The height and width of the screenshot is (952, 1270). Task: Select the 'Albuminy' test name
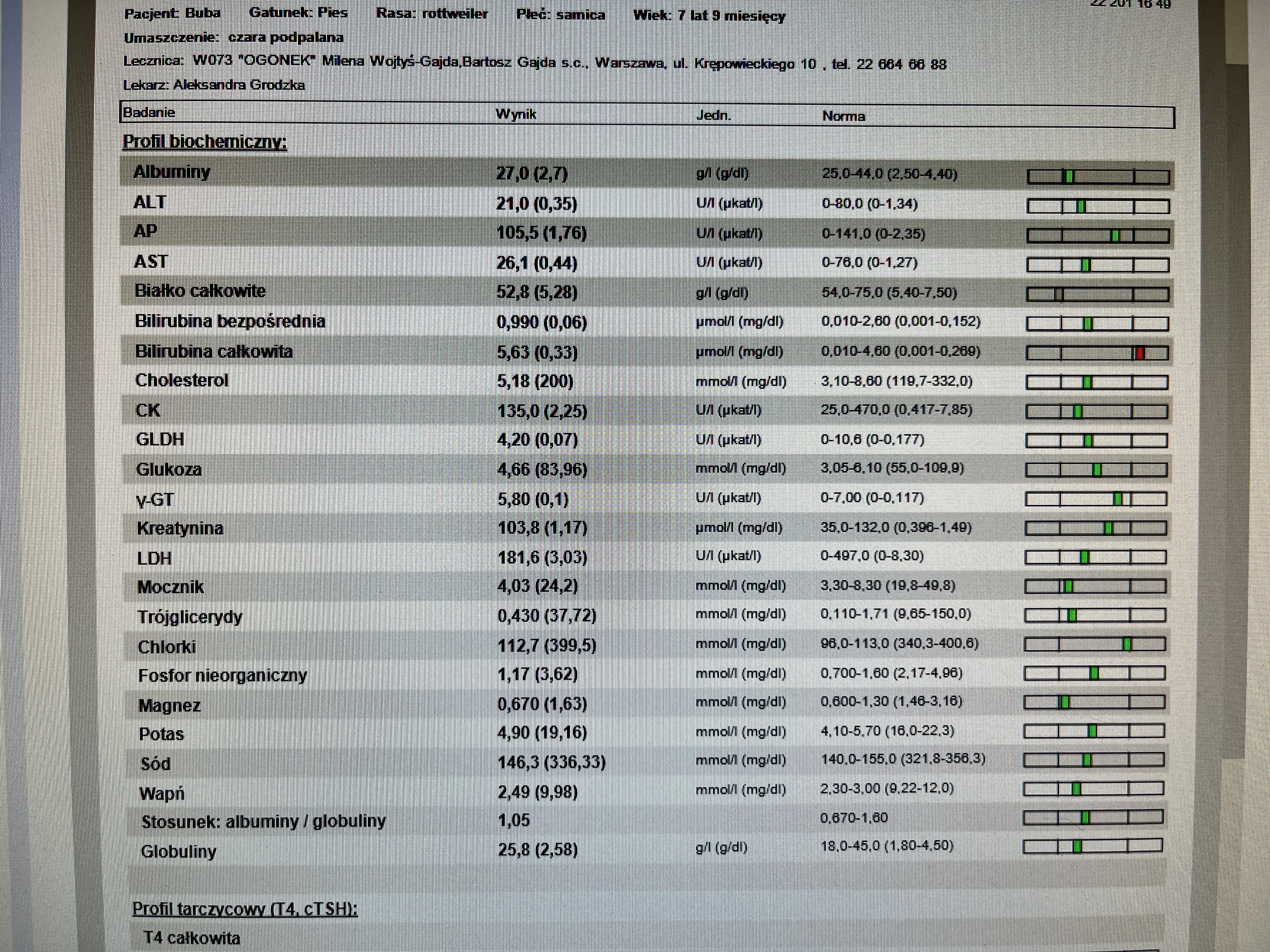click(172, 172)
